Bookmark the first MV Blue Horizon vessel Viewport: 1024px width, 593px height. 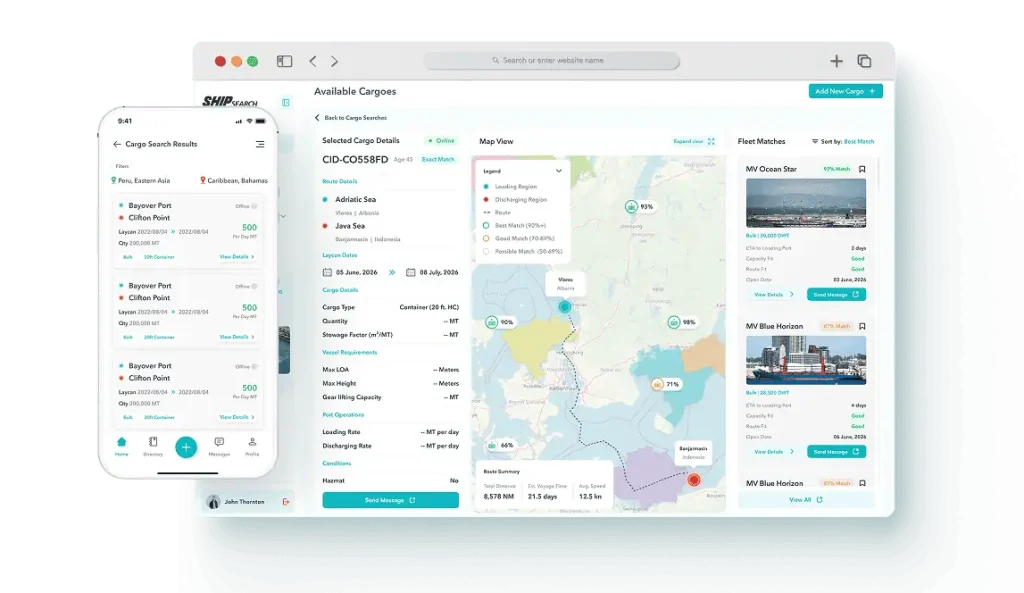[x=862, y=326]
